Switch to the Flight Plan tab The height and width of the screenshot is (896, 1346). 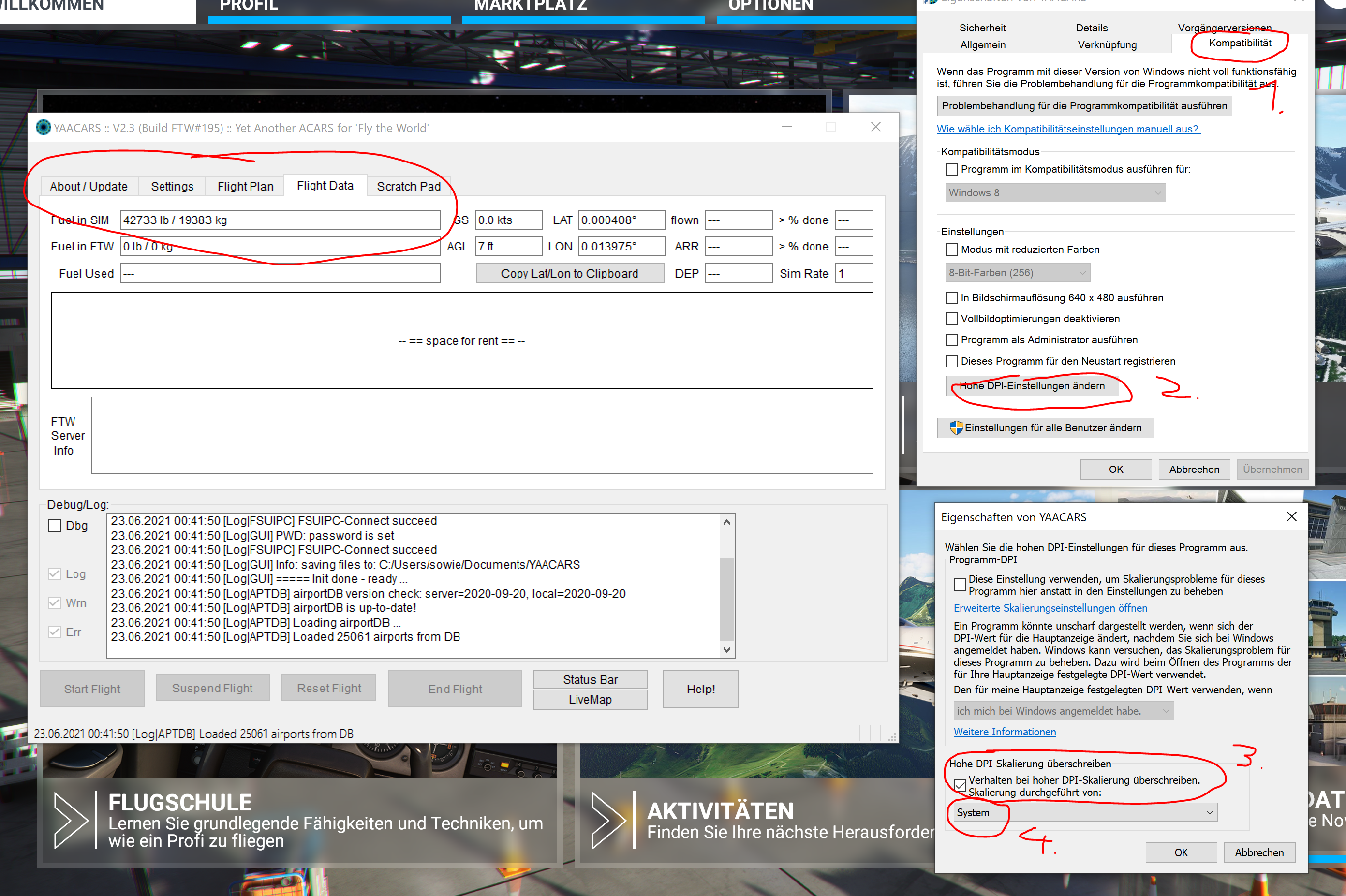click(x=245, y=186)
